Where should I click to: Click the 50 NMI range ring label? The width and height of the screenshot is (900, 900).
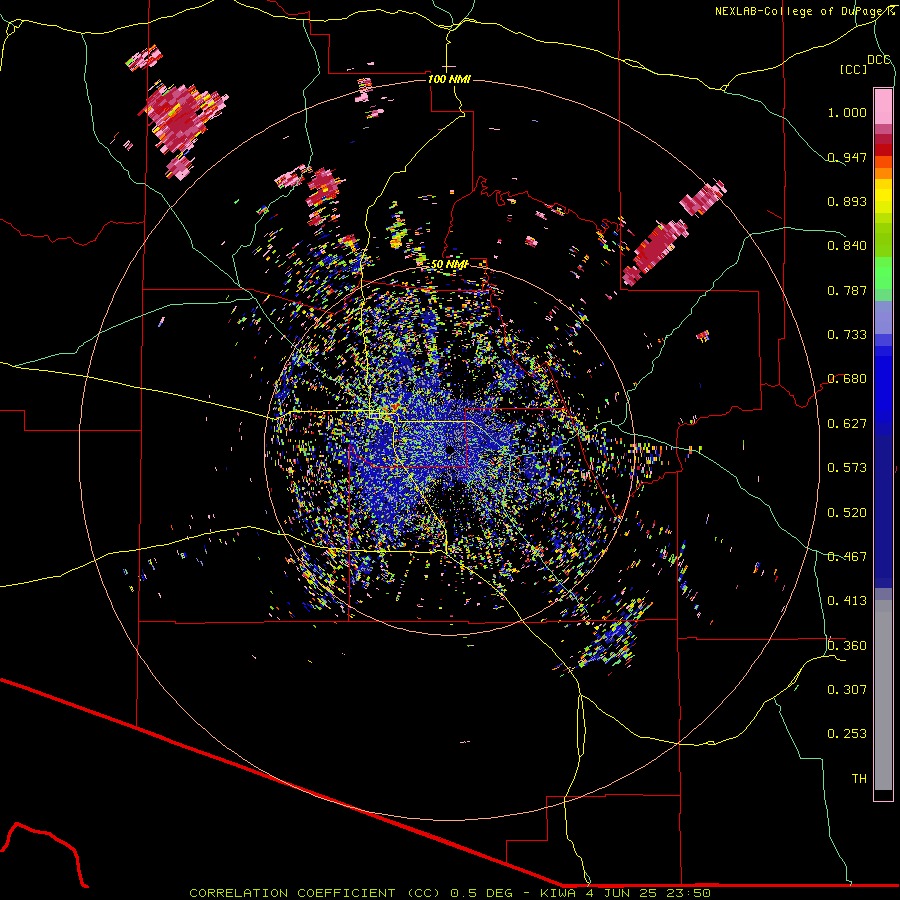pos(449,264)
